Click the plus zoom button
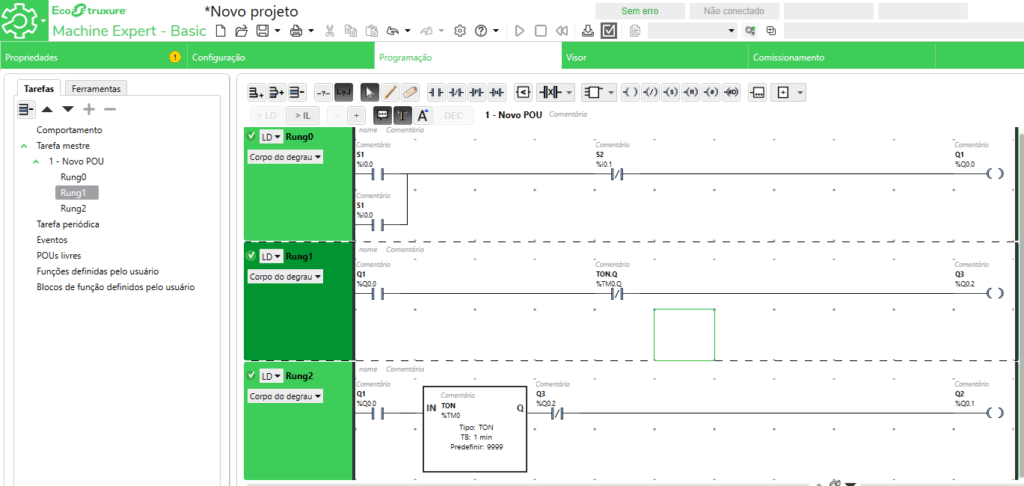 click(356, 116)
